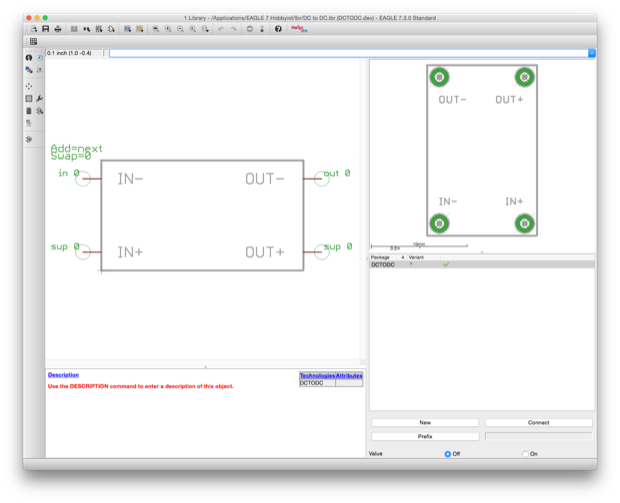620x503 pixels.
Task: Click the IN+ pad in package preview
Action: coord(525,224)
